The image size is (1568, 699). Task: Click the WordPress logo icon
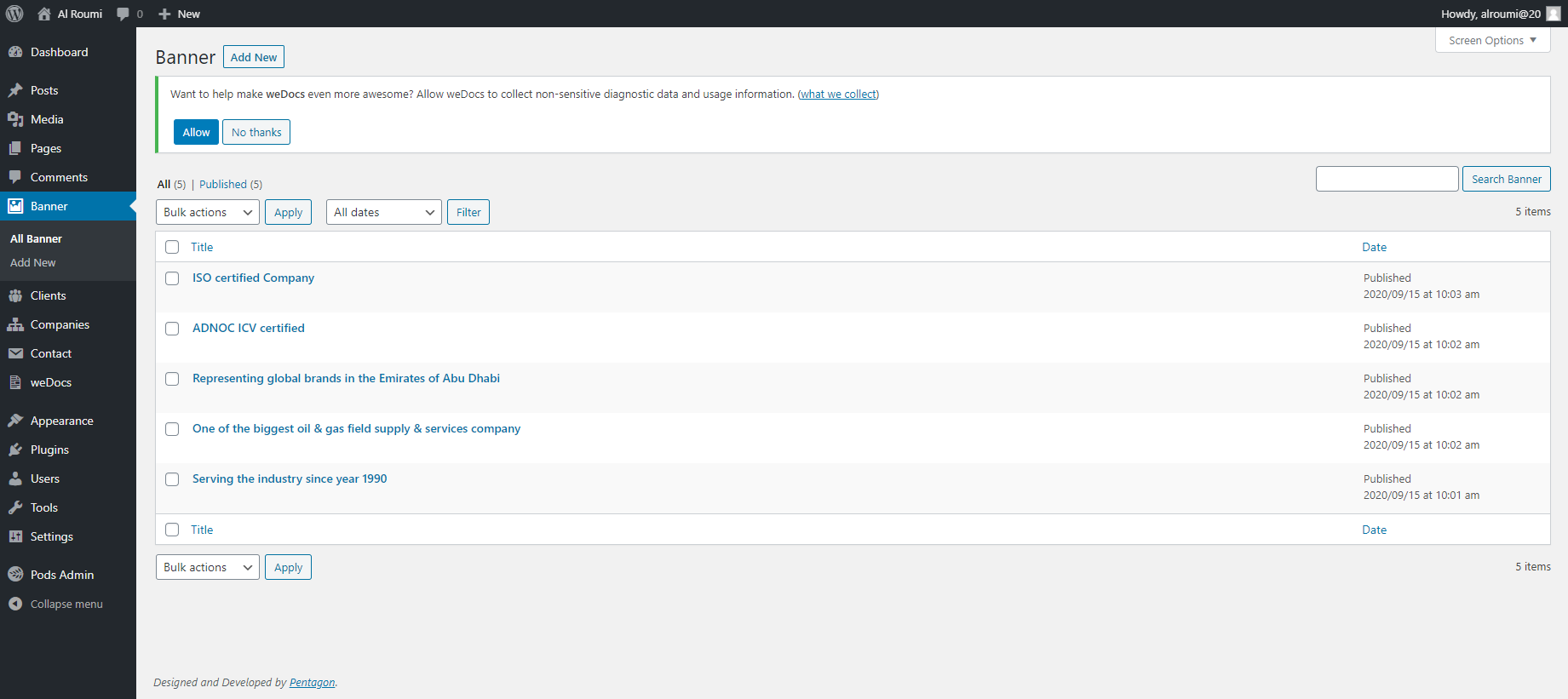14,14
